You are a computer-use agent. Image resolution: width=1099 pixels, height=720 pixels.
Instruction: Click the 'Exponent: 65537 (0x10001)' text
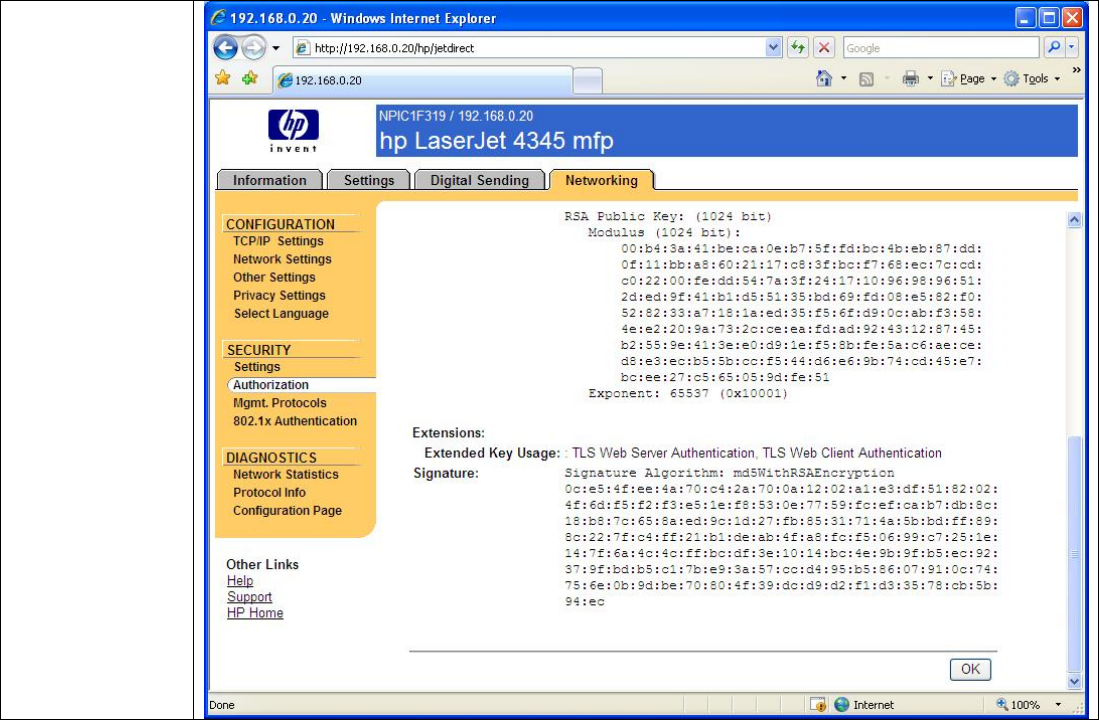coord(688,393)
